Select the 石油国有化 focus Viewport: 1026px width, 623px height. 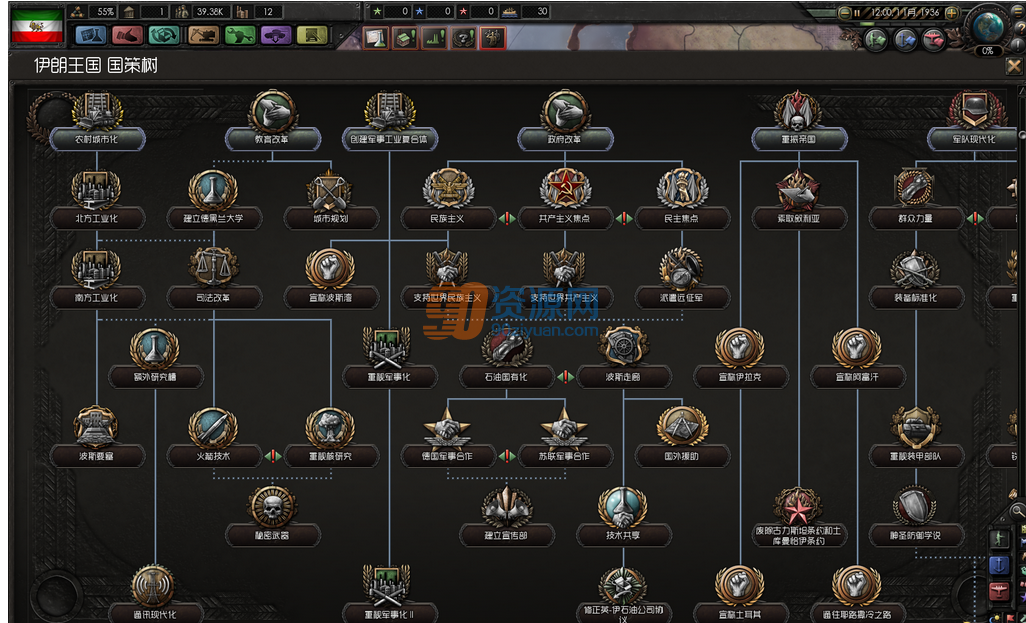click(x=507, y=359)
